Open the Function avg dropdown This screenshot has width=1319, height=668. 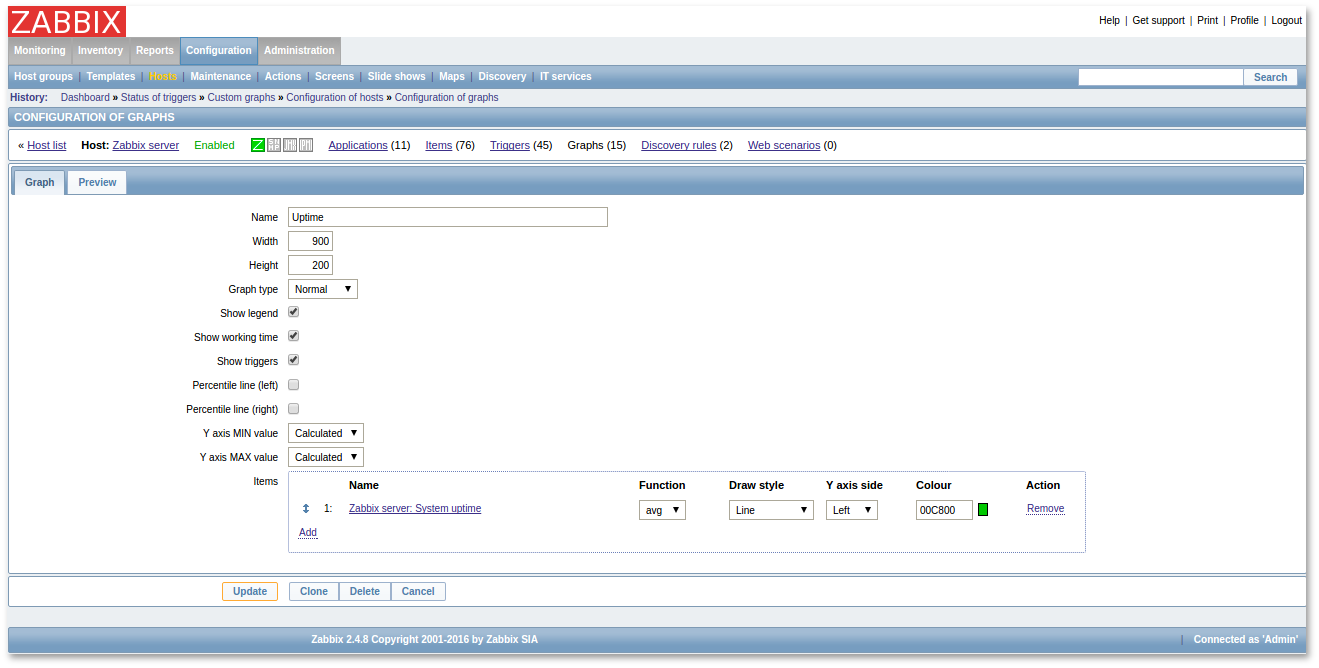pos(662,510)
